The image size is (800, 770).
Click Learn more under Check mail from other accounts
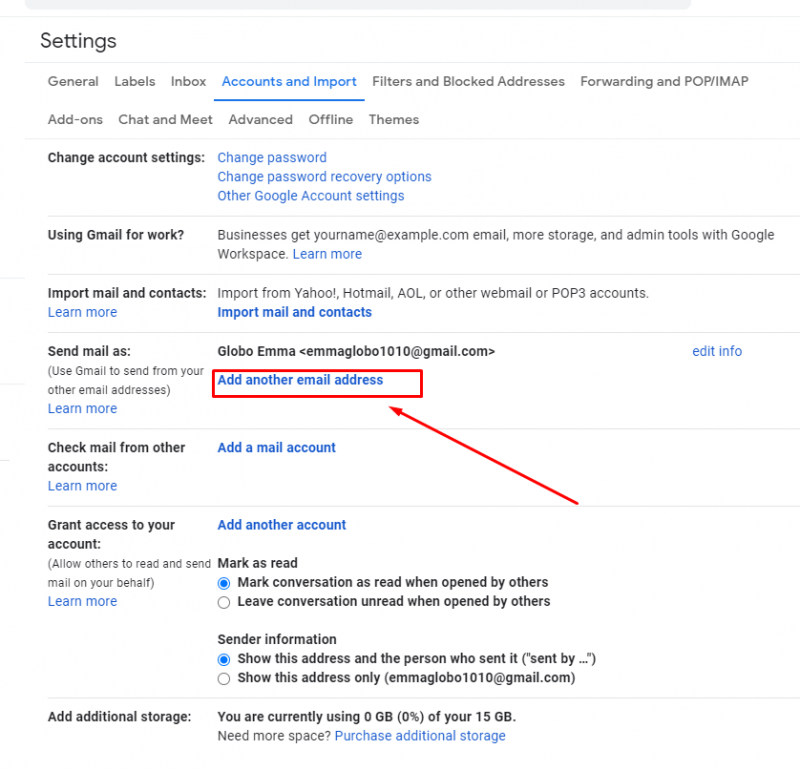point(82,485)
